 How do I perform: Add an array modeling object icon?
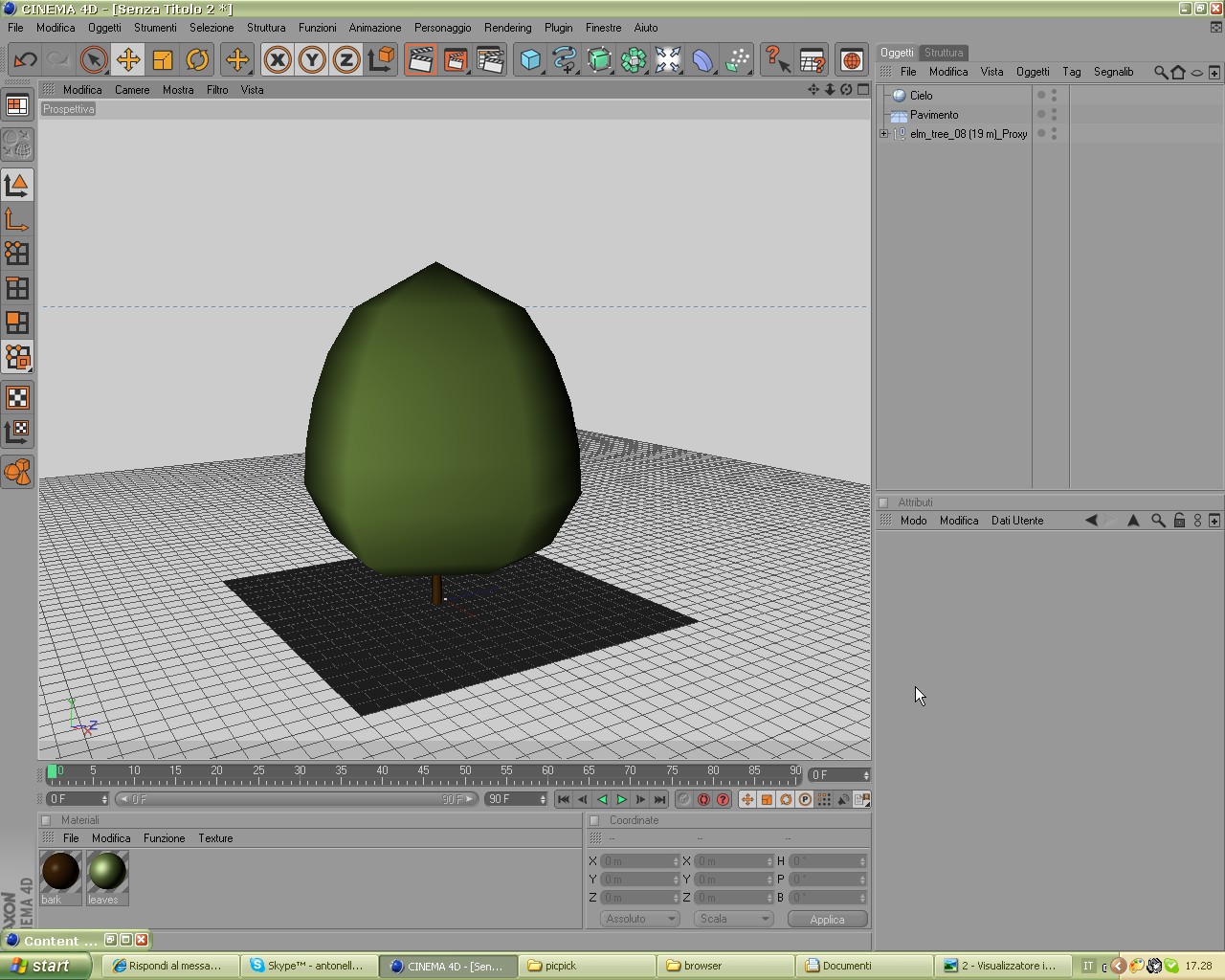[x=634, y=60]
